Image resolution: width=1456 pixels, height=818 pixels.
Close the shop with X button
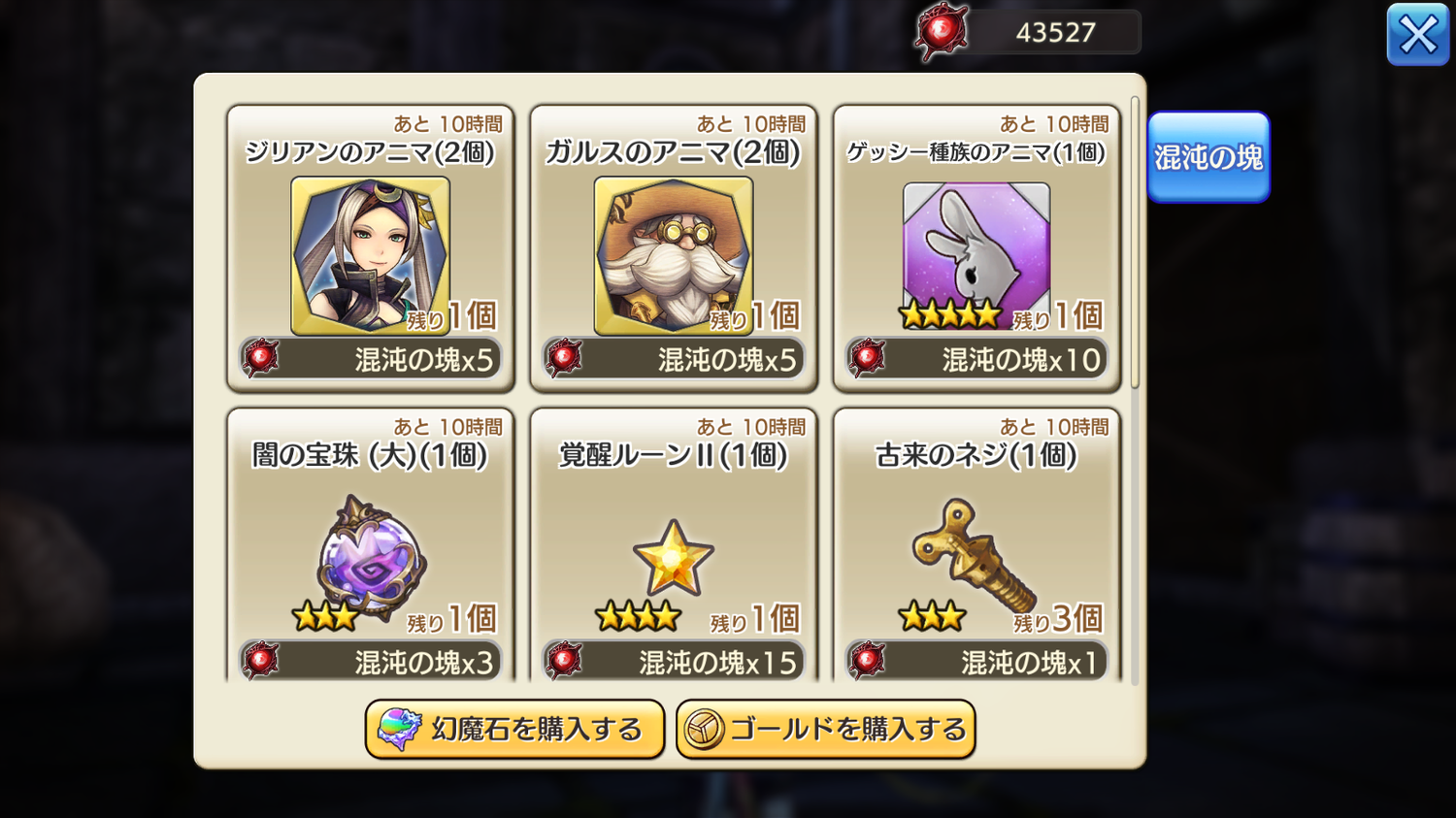tap(1418, 35)
